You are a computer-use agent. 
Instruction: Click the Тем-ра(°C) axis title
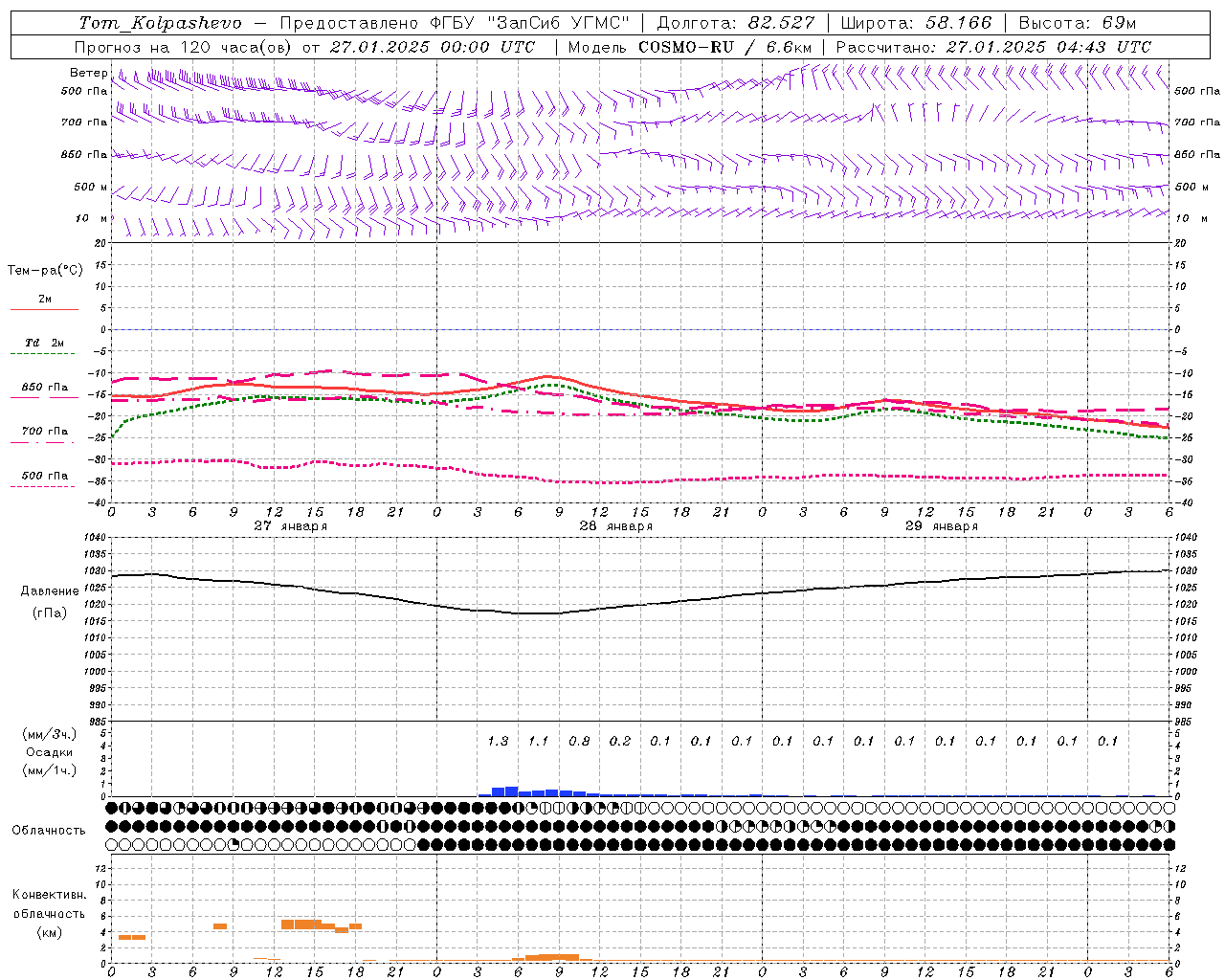tap(45, 271)
